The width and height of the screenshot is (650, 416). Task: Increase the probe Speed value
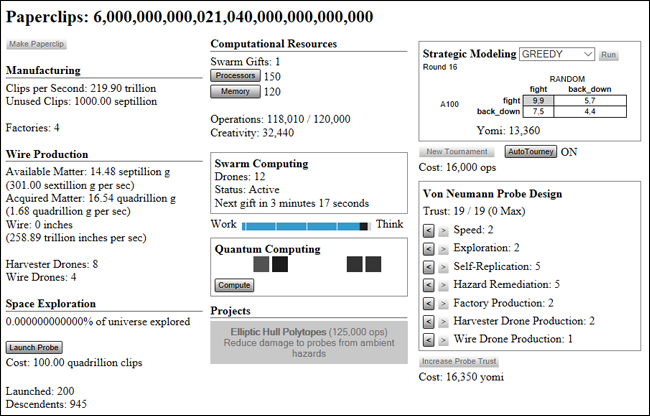[443, 230]
